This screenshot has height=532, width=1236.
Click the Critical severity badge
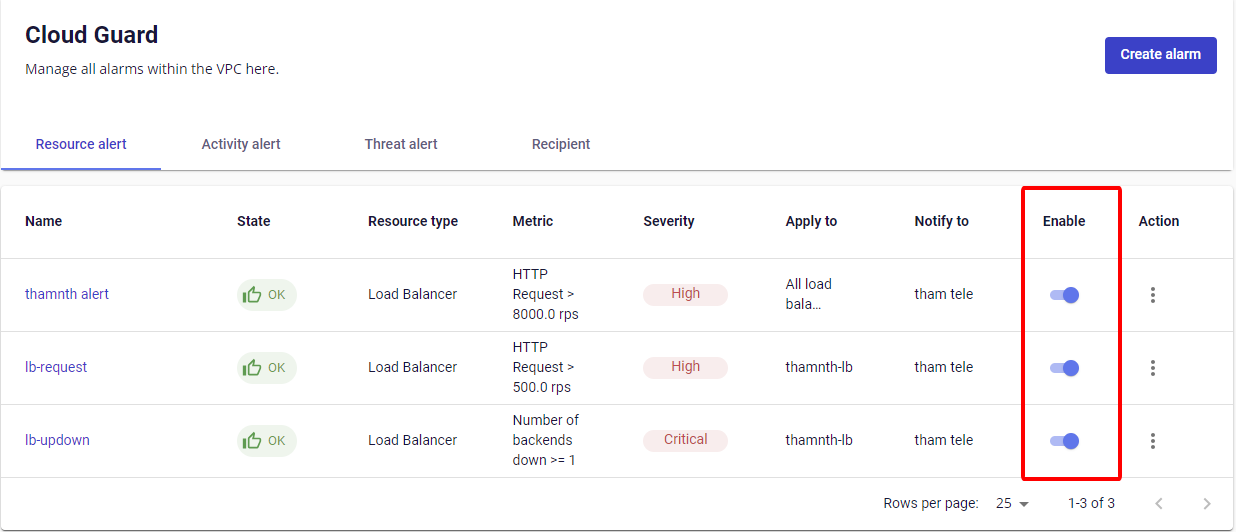coord(685,440)
